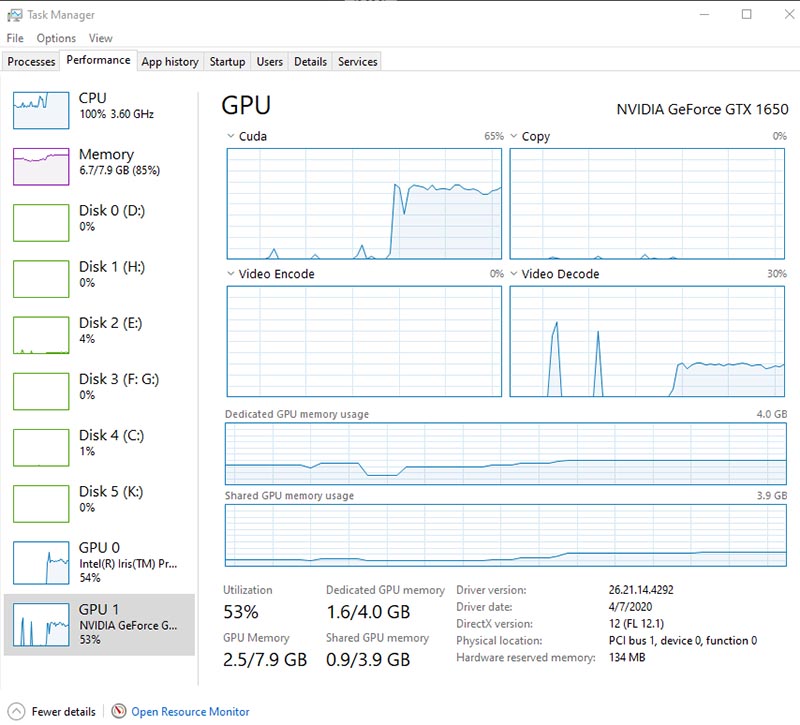Viewport: 800px width, 725px height.
Task: Select Disk 0 (D:) mini graph
Action: [x=41, y=222]
